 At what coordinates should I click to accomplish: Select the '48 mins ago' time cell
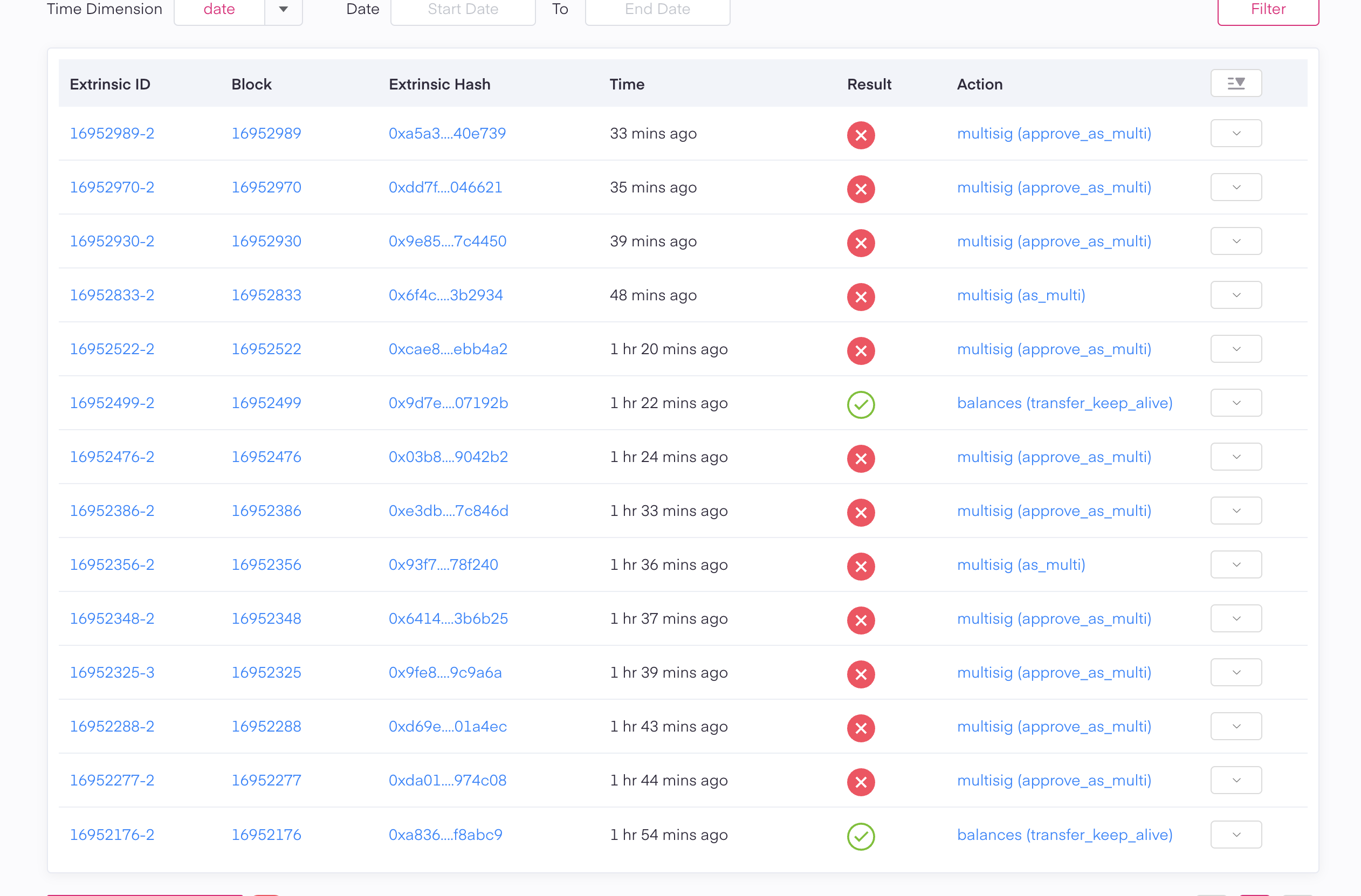click(653, 295)
